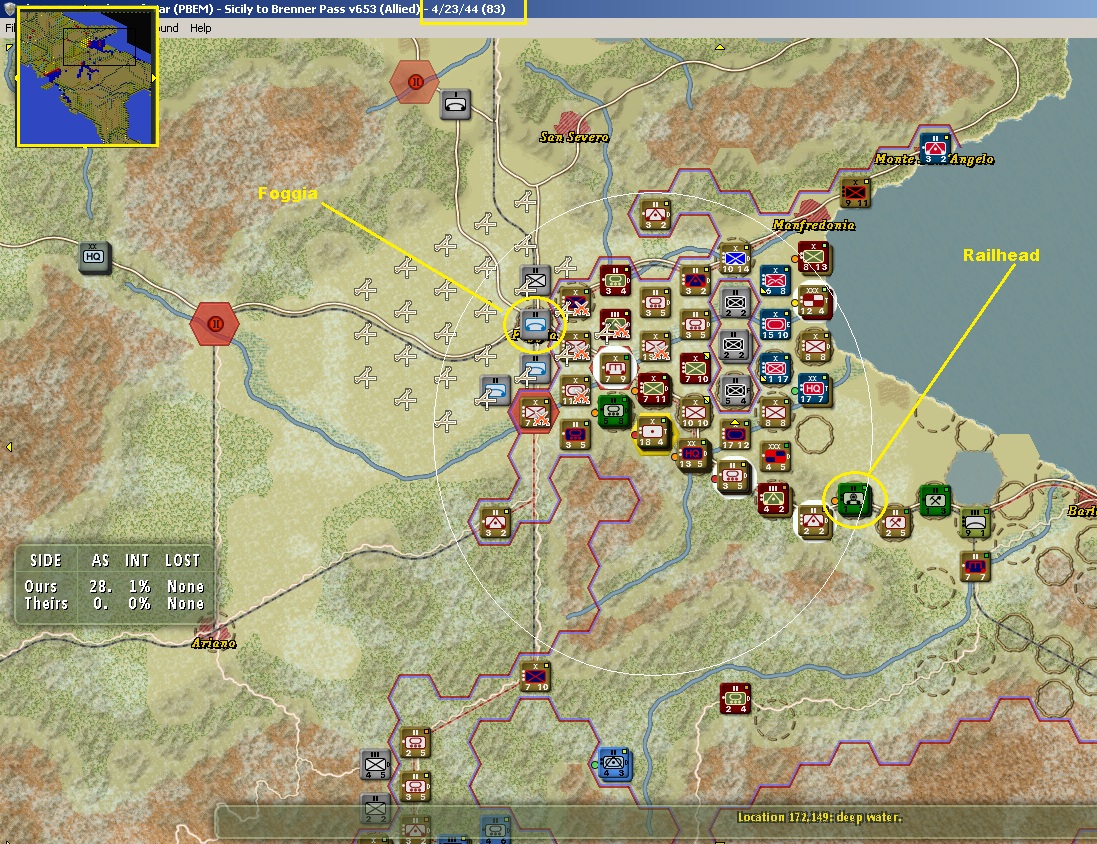Select the blue unit with strength 1-17
The height and width of the screenshot is (844, 1097).
coord(774,368)
